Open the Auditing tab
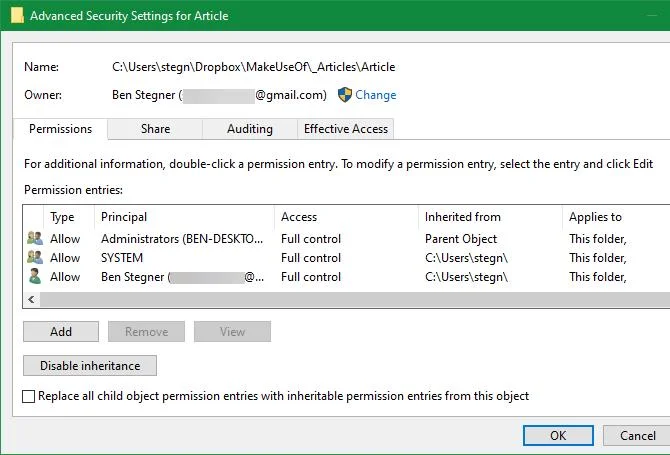The width and height of the screenshot is (670, 455). (250, 129)
